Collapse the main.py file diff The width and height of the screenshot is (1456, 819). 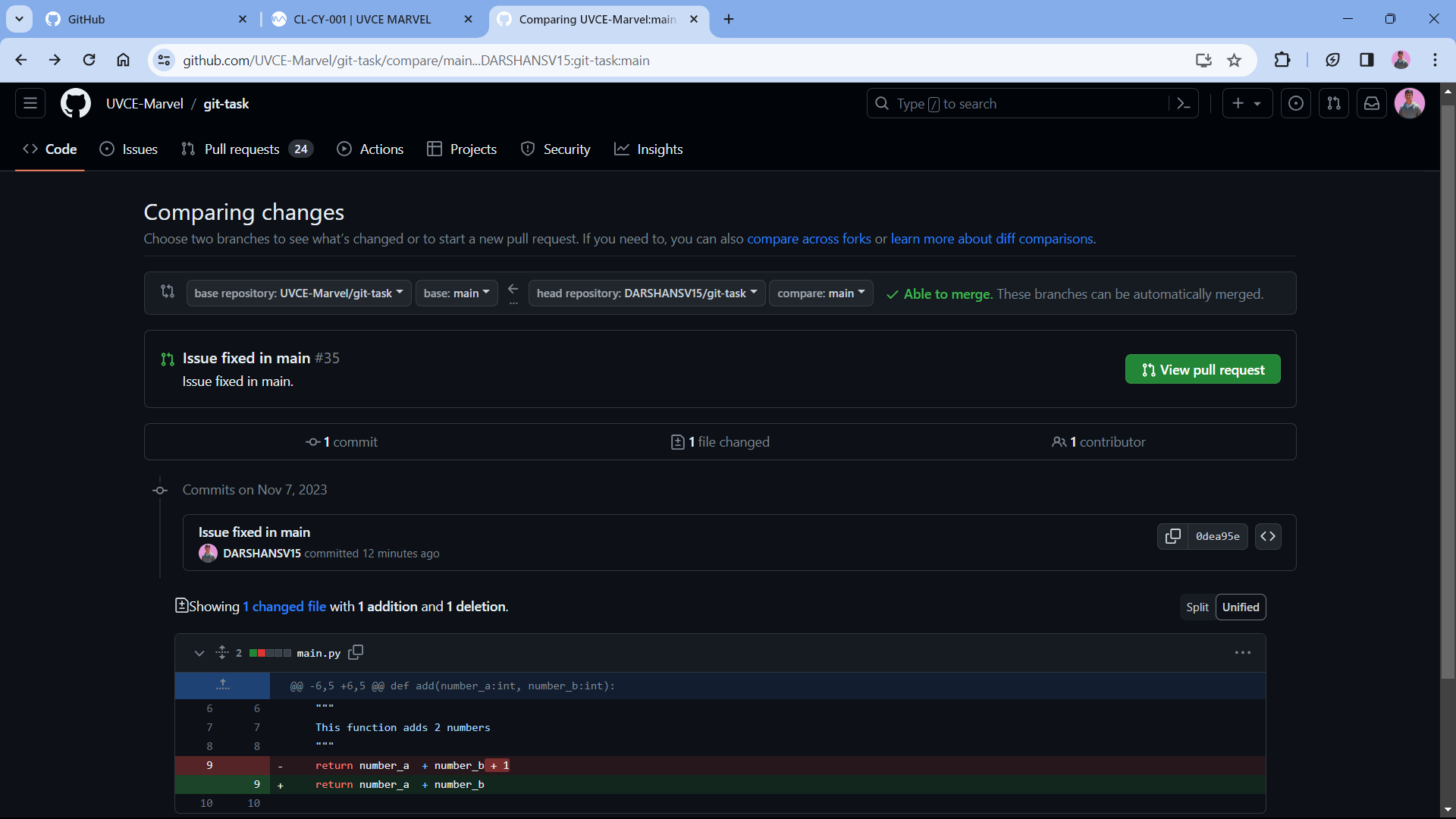199,653
